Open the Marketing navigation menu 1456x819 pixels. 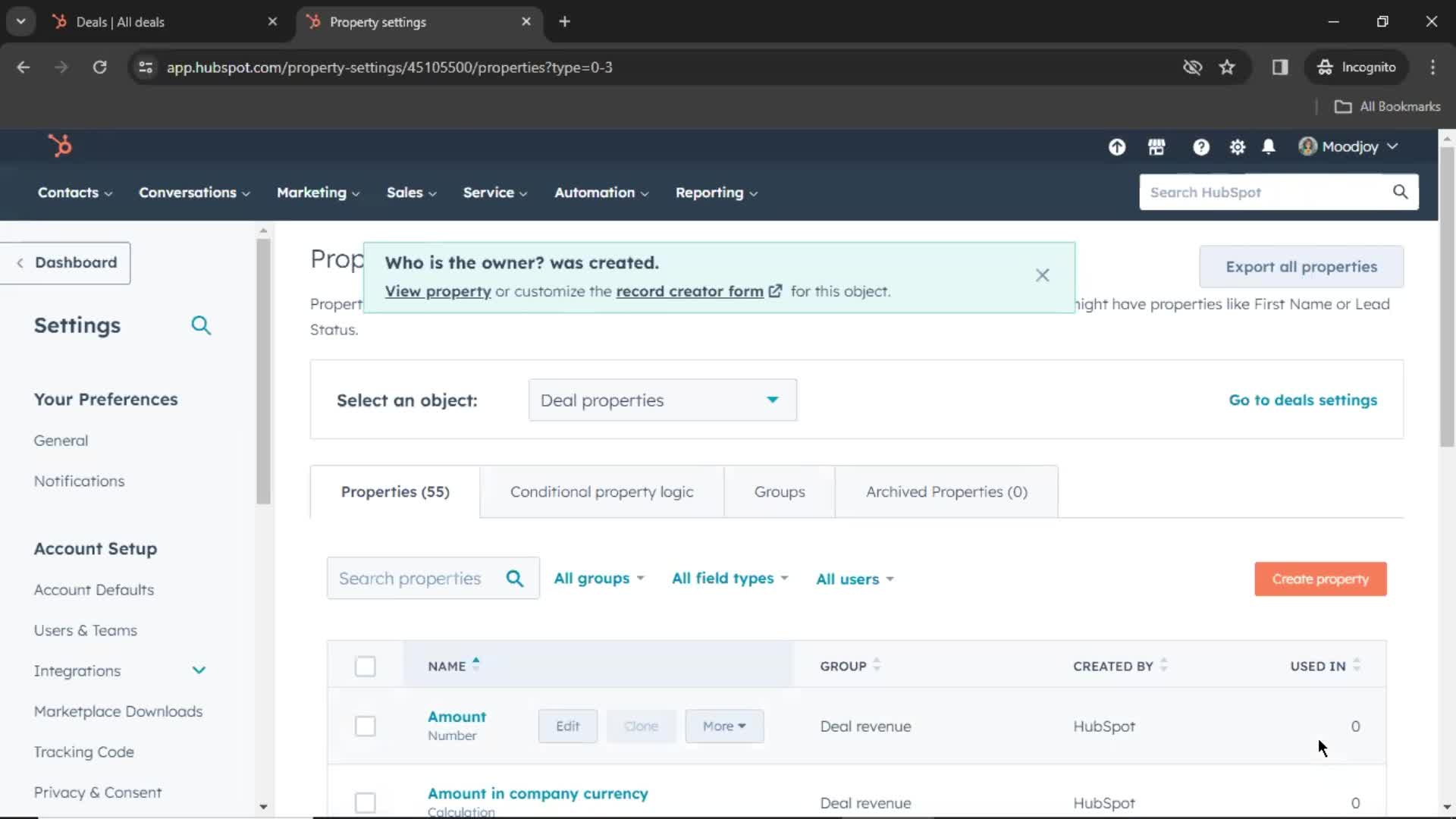click(318, 193)
